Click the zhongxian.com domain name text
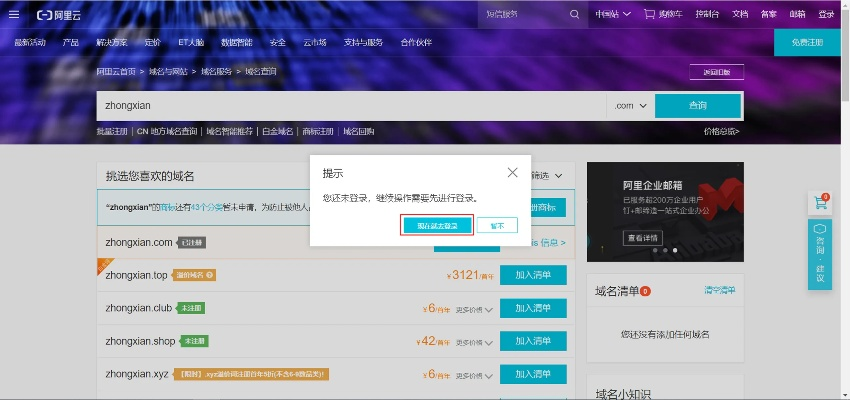 139,242
